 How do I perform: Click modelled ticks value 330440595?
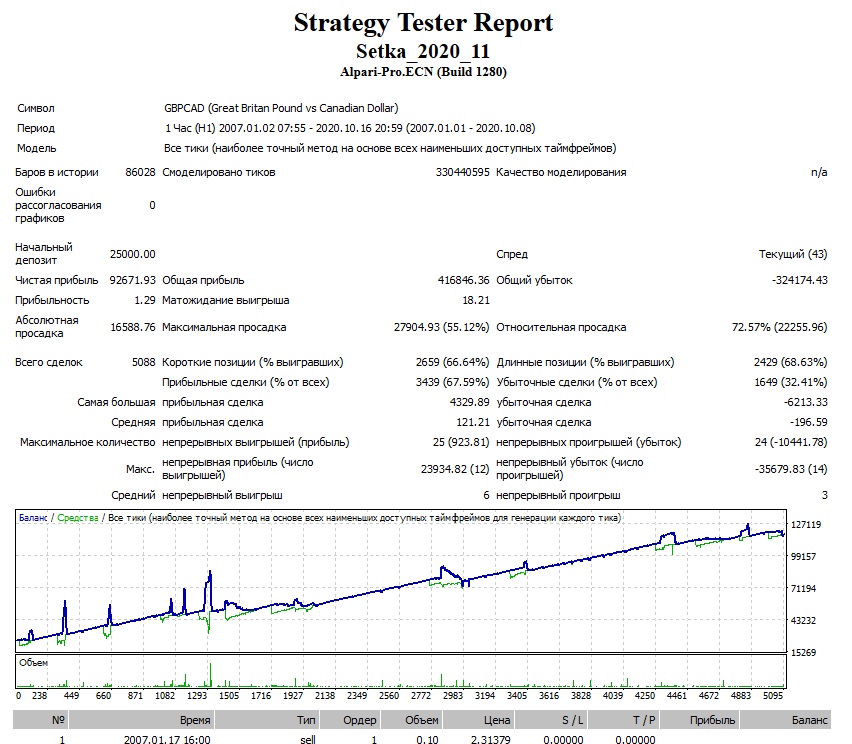[x=462, y=172]
